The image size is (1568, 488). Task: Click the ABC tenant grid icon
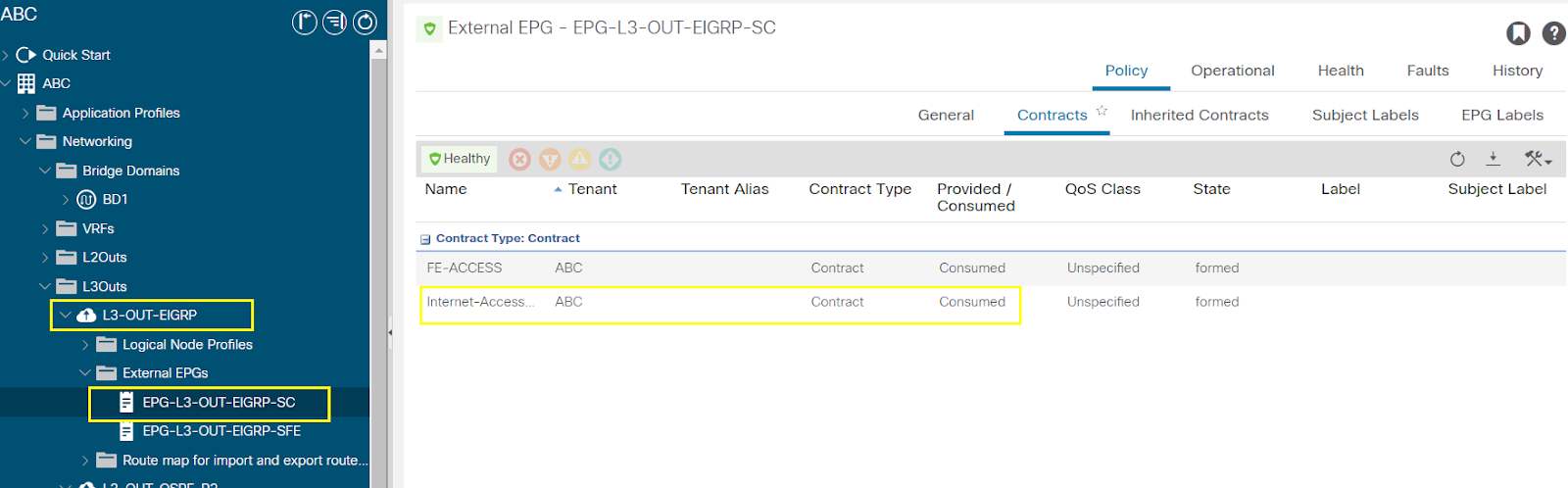point(26,83)
